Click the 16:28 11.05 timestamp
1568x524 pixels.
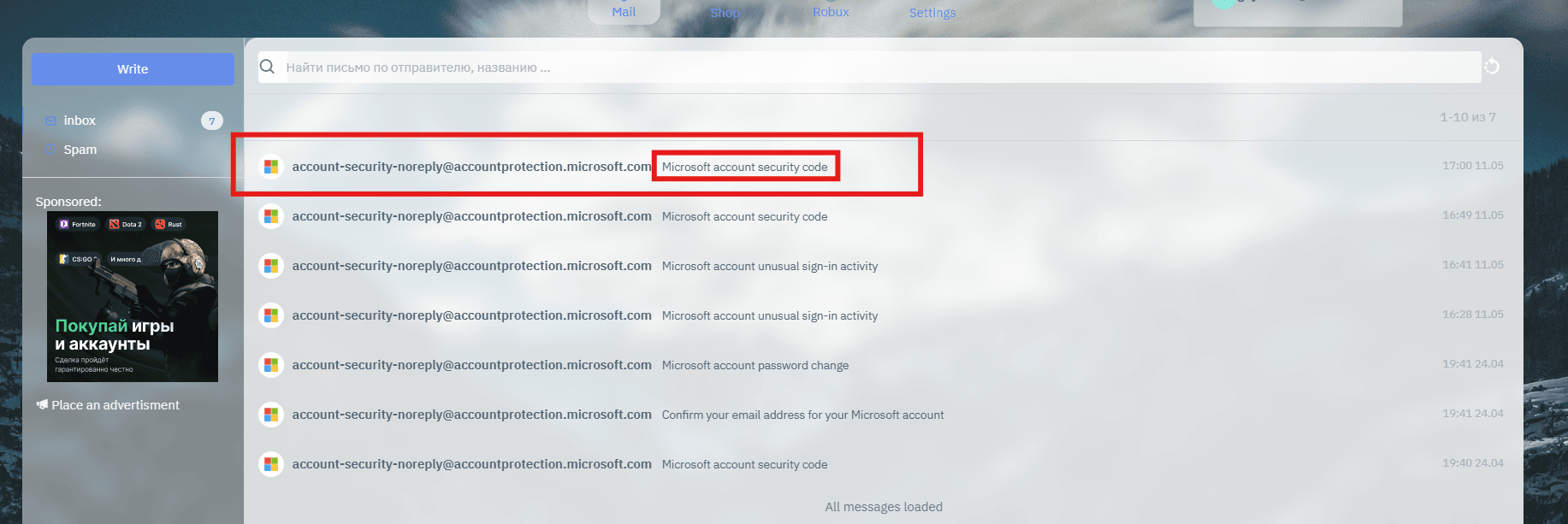pos(1473,315)
